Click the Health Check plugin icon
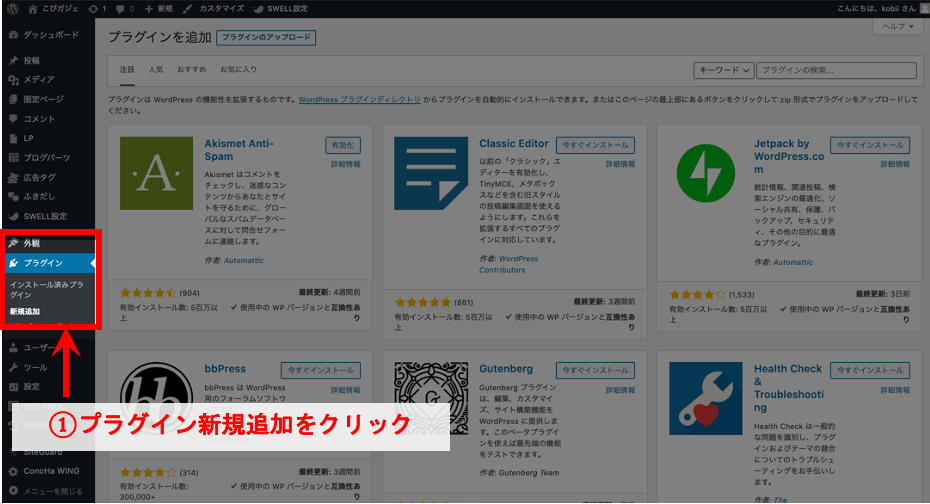This screenshot has height=504, width=930. 706,398
